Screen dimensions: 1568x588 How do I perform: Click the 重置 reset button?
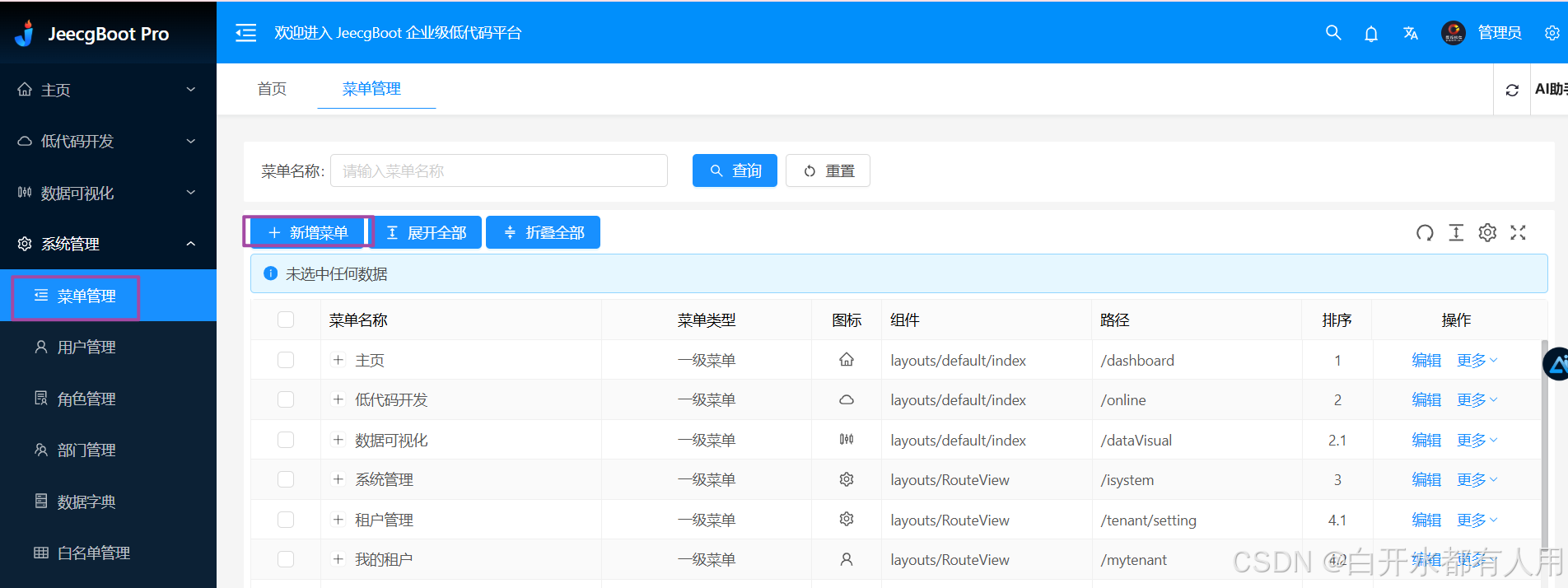pos(828,170)
